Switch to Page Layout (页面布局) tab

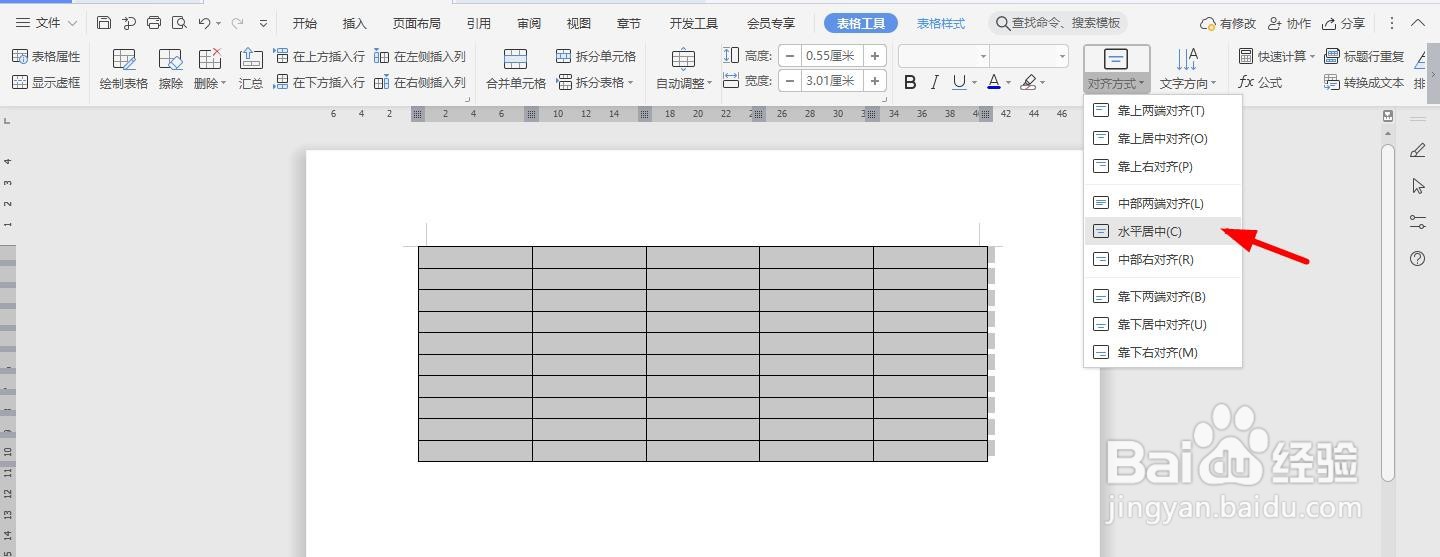point(416,23)
